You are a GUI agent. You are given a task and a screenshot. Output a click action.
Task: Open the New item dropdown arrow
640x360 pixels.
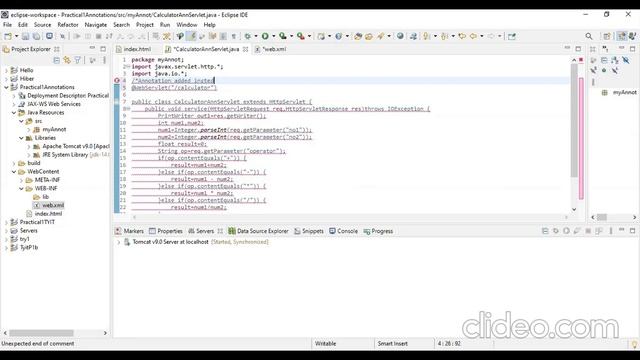coord(16,36)
